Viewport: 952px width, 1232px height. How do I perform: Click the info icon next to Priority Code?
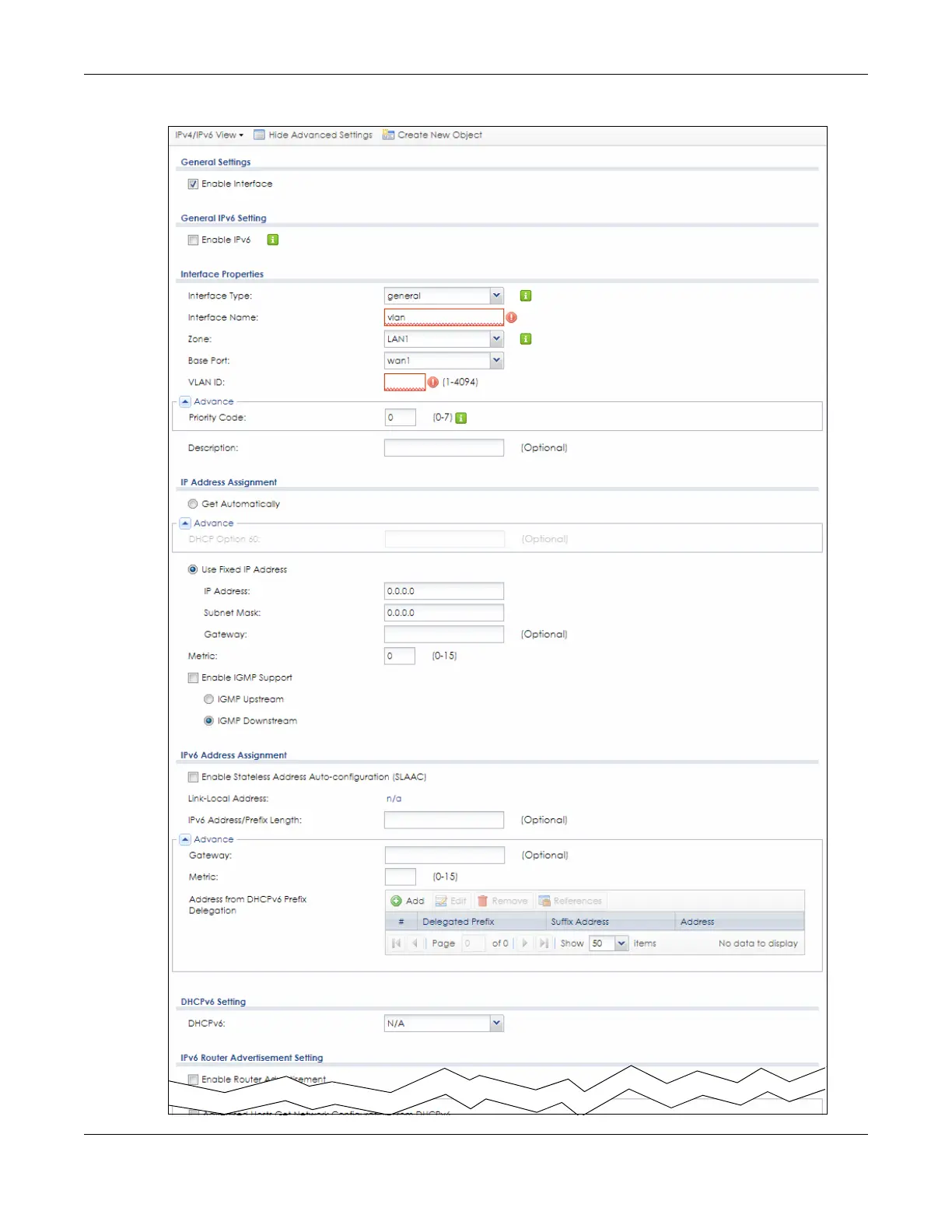[x=461, y=418]
